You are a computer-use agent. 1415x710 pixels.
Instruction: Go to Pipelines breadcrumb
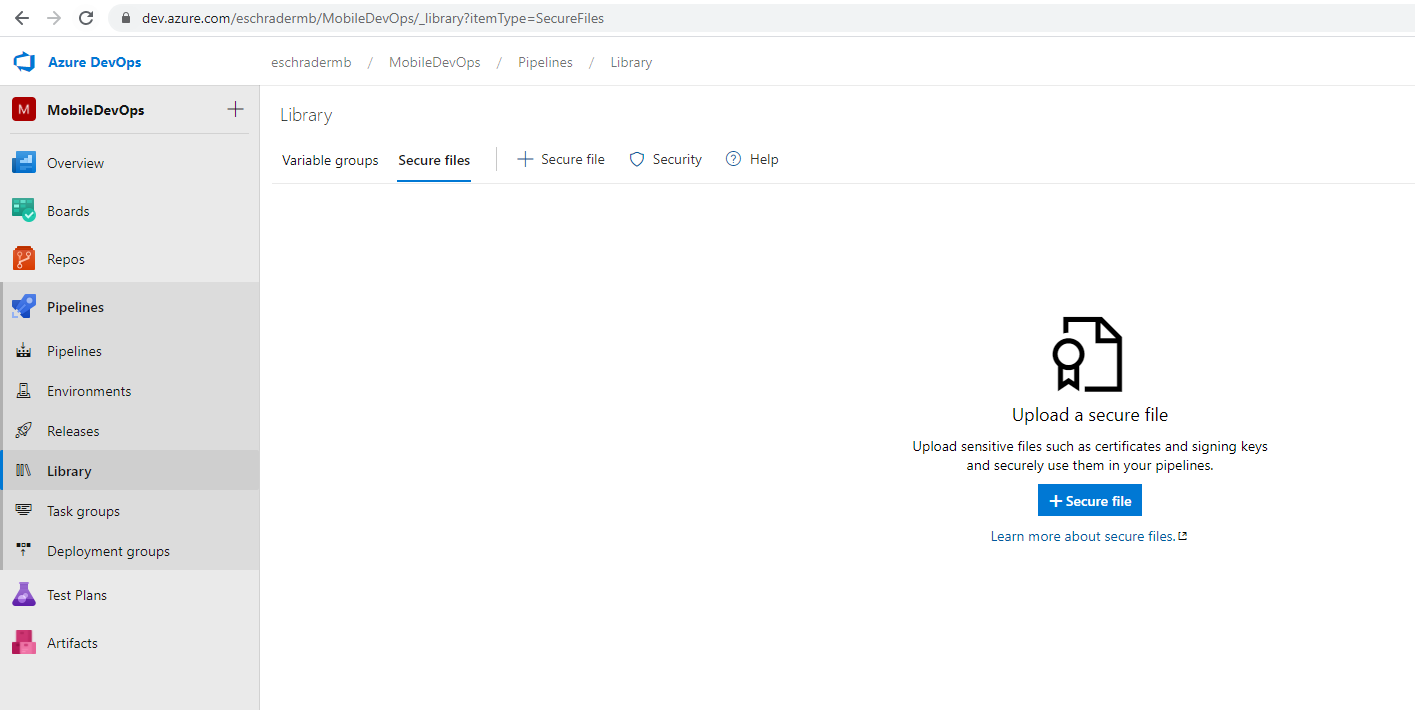click(545, 62)
